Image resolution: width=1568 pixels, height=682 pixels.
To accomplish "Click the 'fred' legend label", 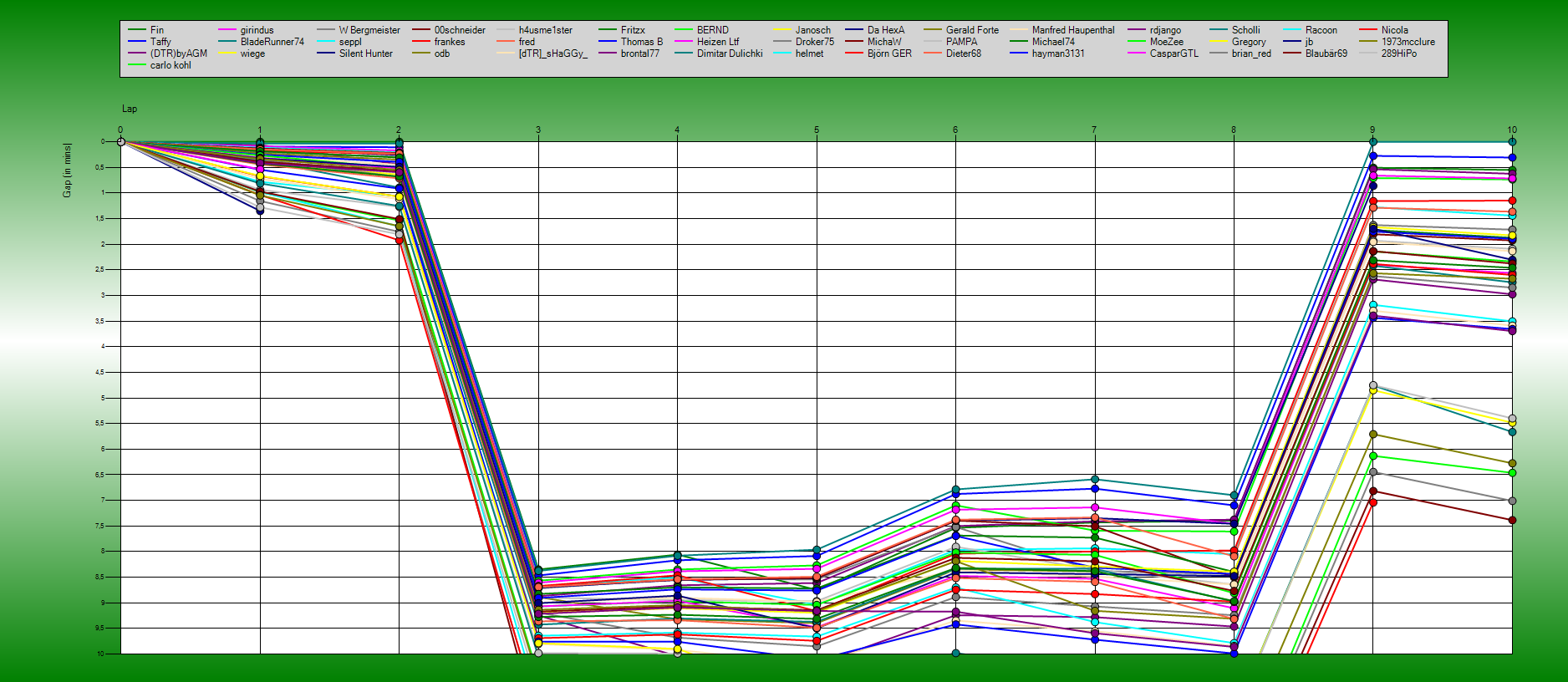I will click(x=527, y=42).
